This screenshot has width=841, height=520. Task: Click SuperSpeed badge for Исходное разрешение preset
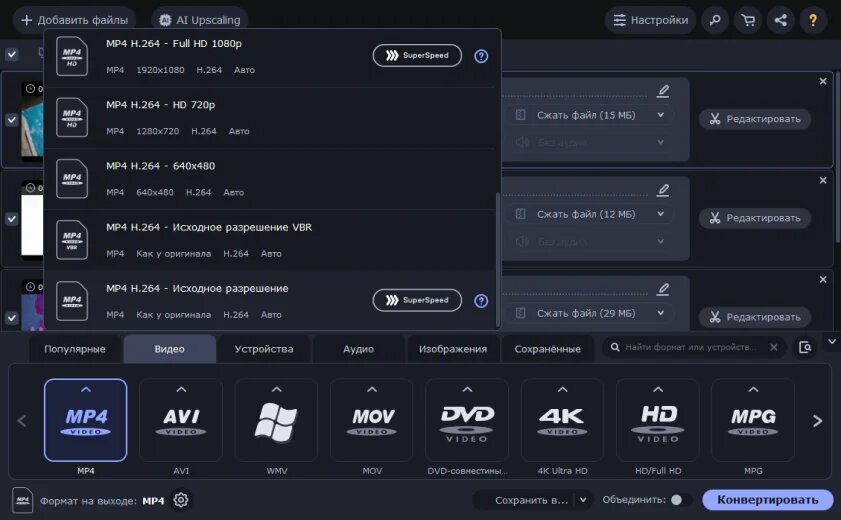(x=417, y=300)
